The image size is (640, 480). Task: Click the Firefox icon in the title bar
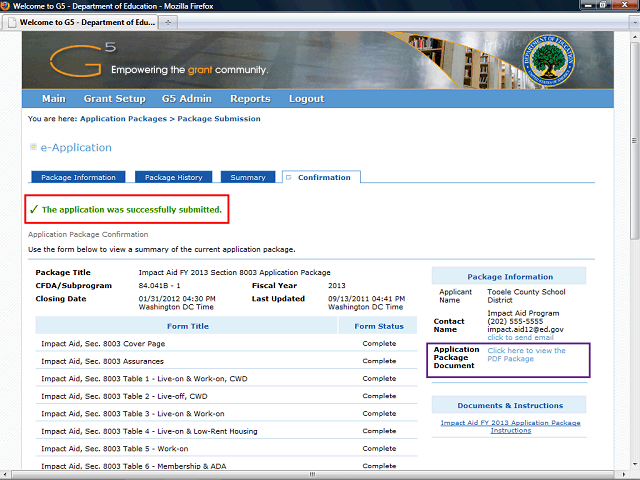(x=7, y=6)
